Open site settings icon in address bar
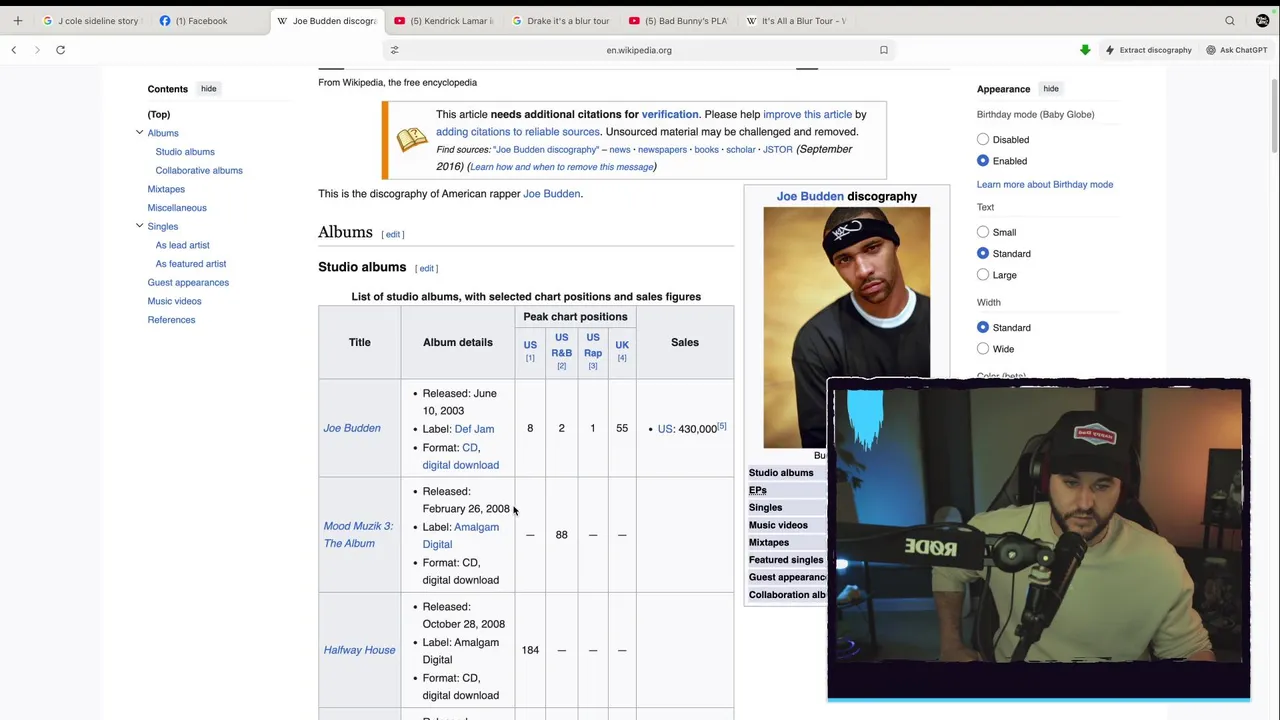This screenshot has width=1280, height=720. (x=394, y=50)
